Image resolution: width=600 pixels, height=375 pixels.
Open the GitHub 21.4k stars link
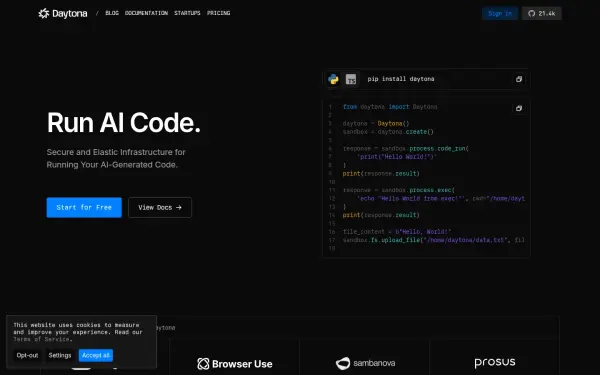(541, 13)
